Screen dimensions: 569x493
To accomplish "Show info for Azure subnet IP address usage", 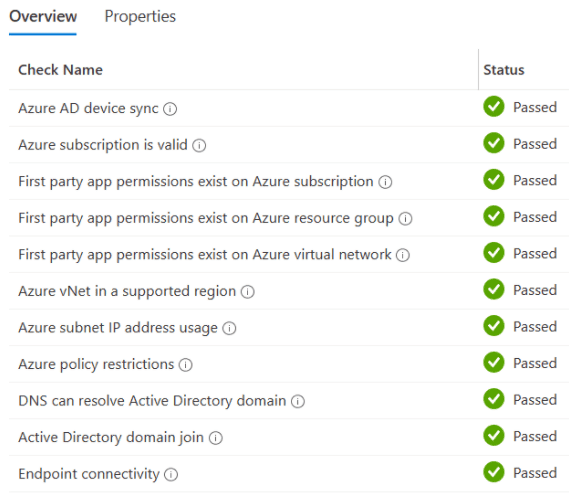I will (x=229, y=328).
